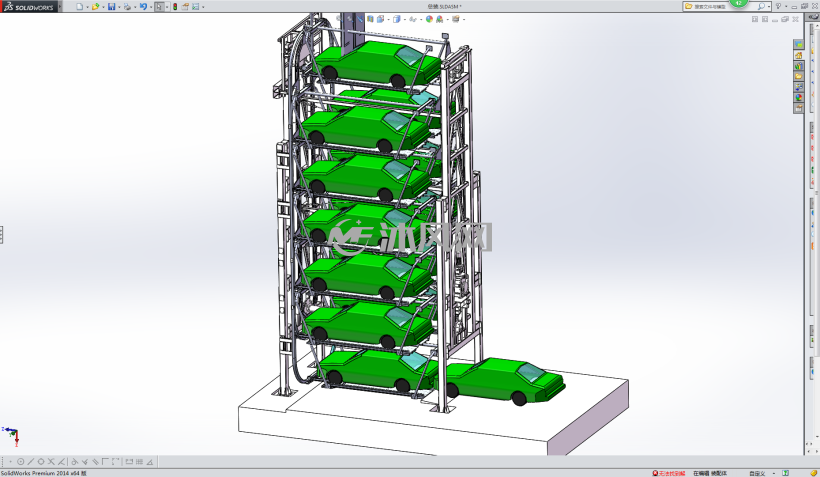Open the View Settings icon
This screenshot has height=477, width=820.
coord(455,19)
